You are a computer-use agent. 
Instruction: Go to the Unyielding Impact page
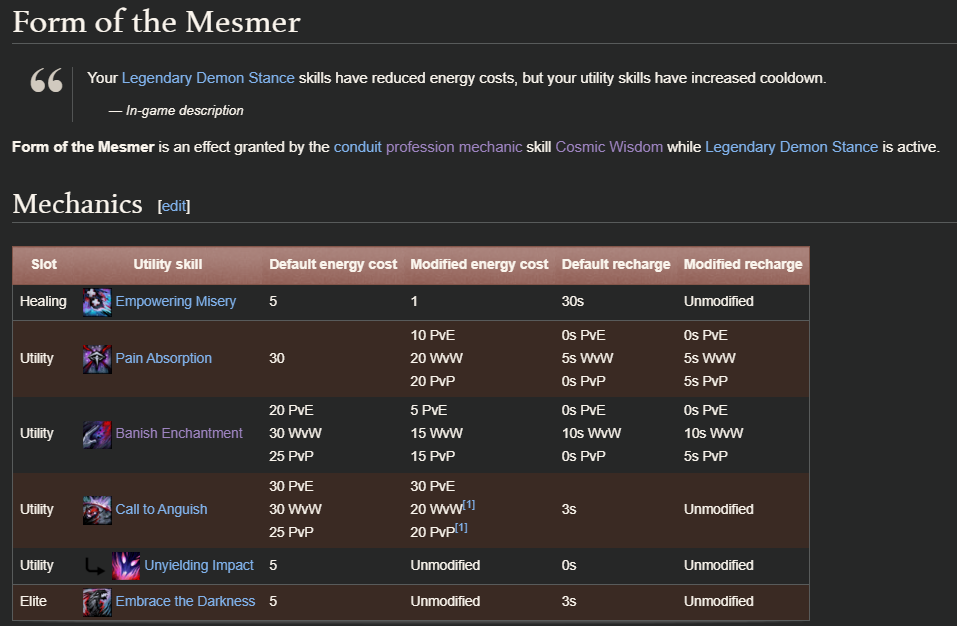click(x=199, y=566)
